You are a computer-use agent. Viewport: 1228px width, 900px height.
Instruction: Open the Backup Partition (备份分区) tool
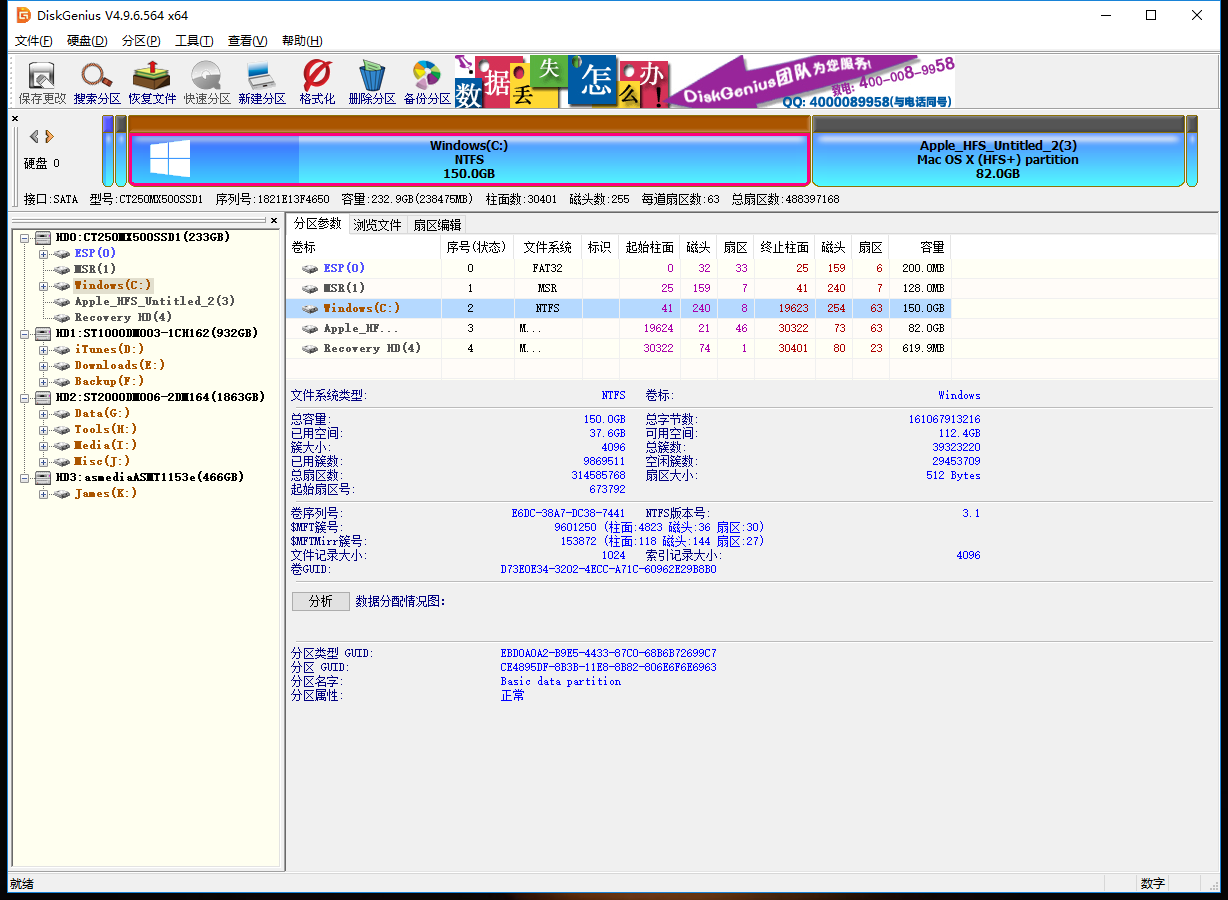(x=427, y=82)
